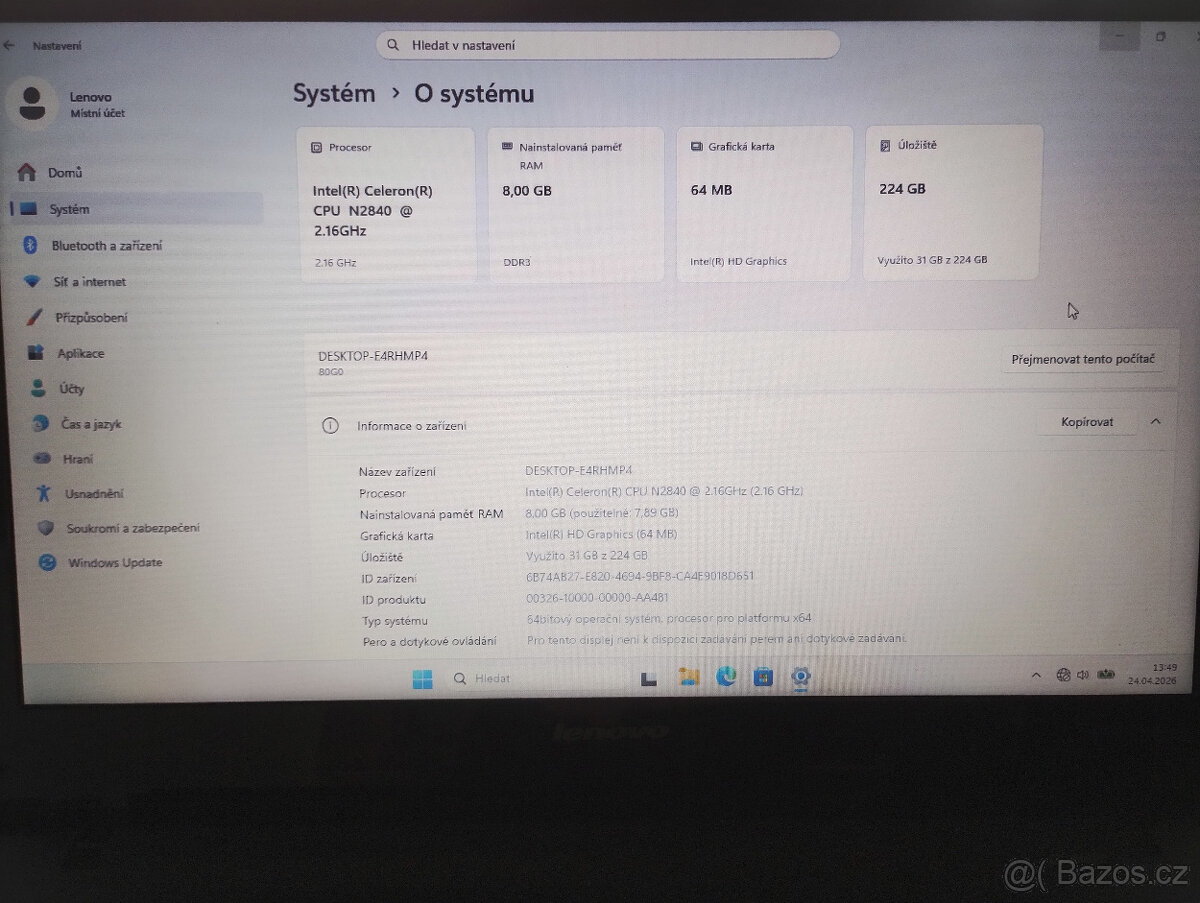Click the Systém breadcrumb link
1200x903 pixels.
point(334,94)
